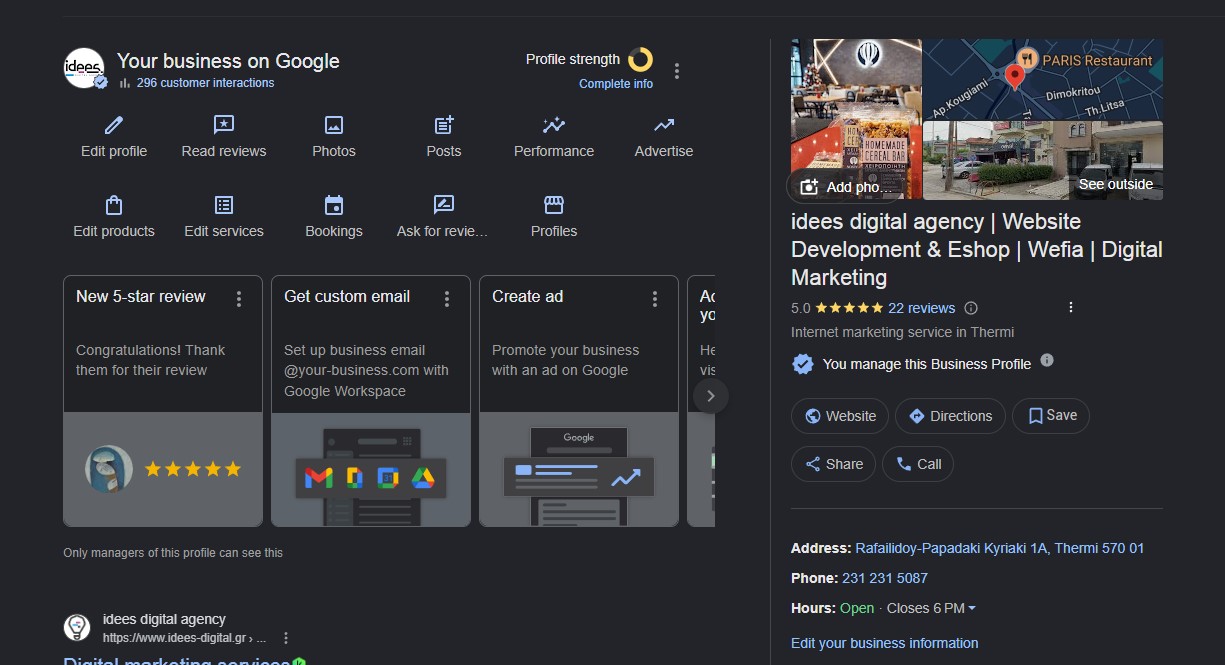Click phone number 231 231 5087

click(x=885, y=578)
